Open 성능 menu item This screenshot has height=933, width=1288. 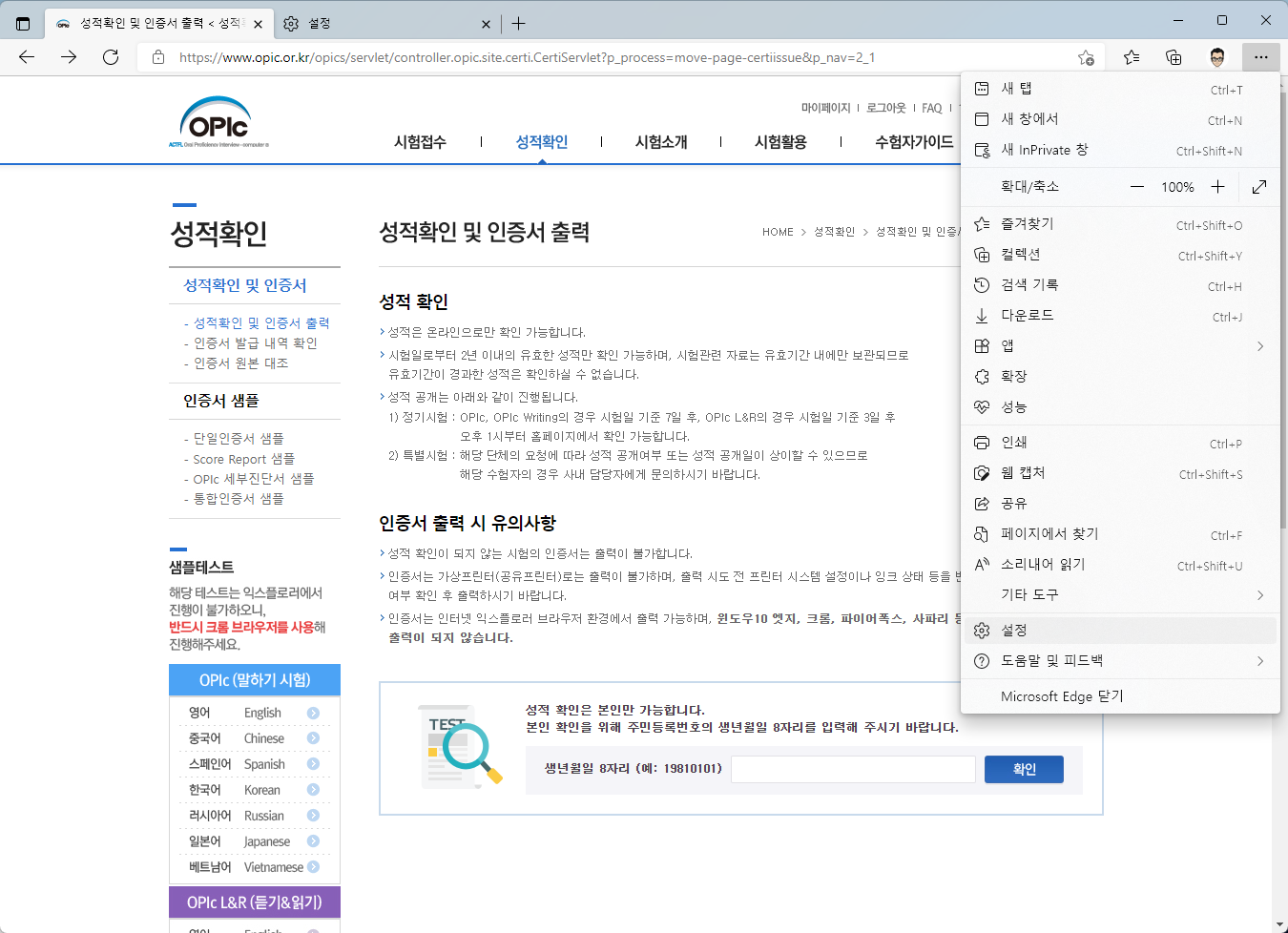pos(1120,406)
